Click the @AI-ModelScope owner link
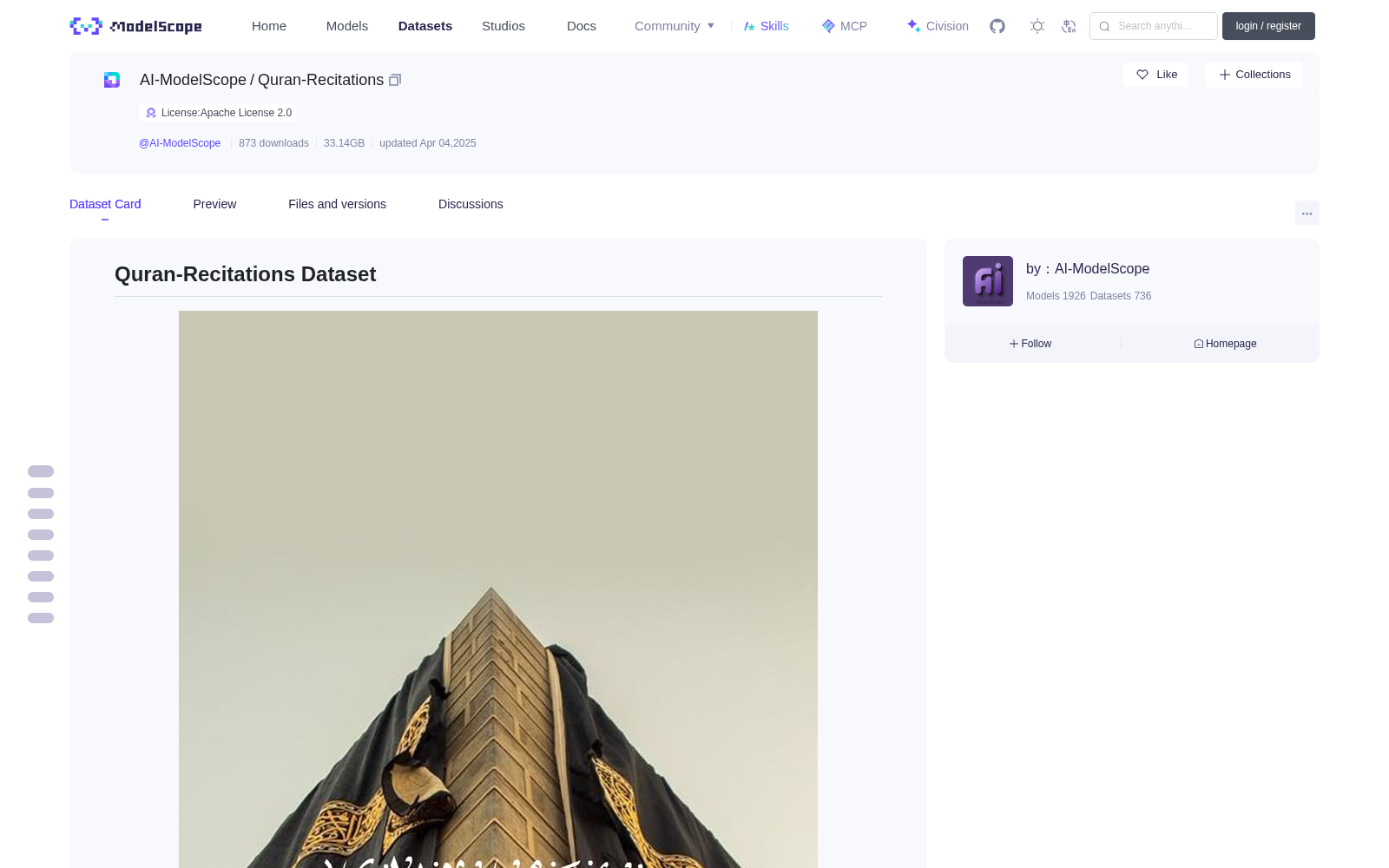This screenshot has height=868, width=1389. tap(180, 143)
